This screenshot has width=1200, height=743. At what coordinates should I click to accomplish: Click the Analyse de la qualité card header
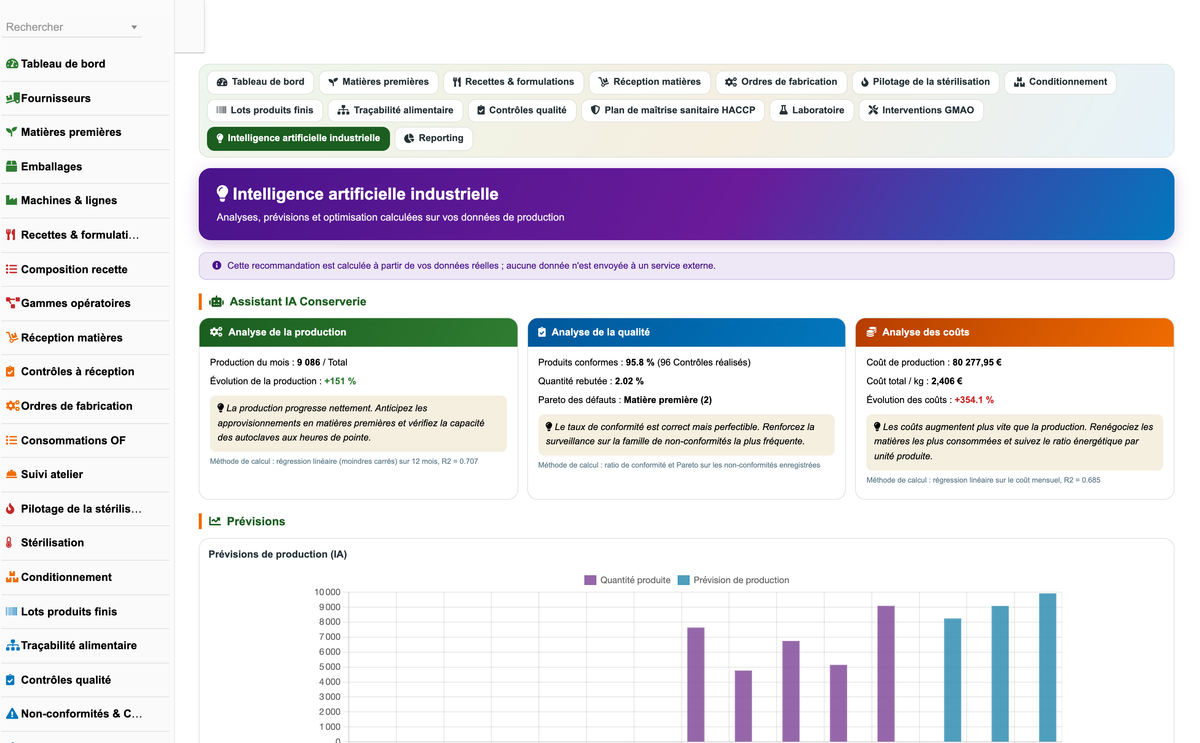tap(686, 332)
